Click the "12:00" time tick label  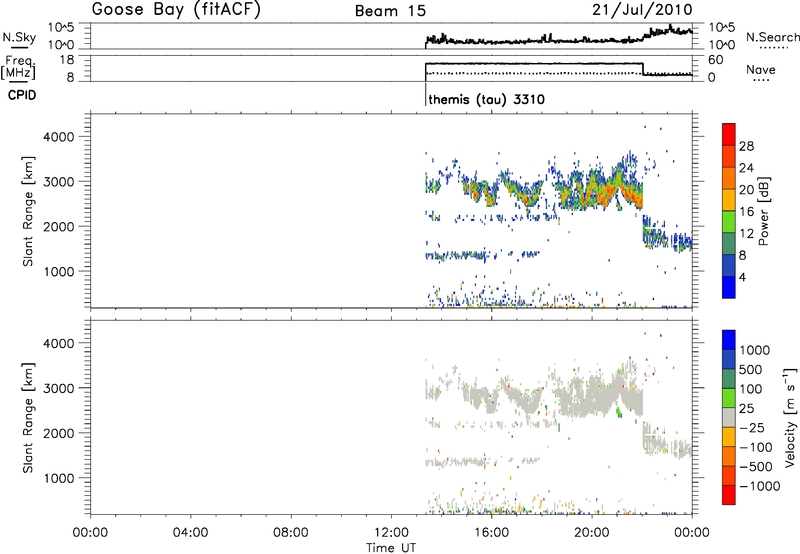pos(391,533)
